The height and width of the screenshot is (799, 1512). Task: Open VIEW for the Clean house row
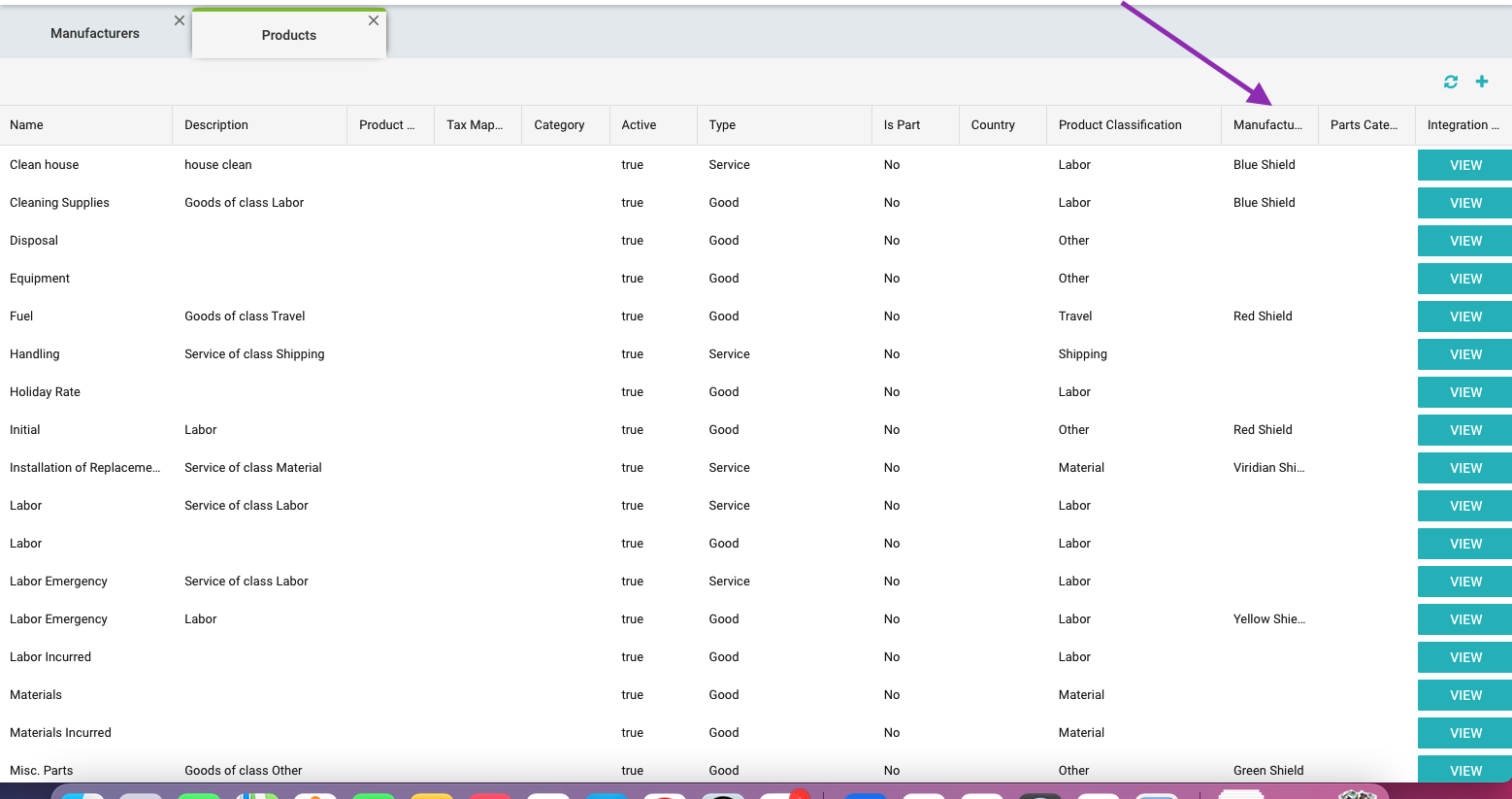click(x=1464, y=165)
